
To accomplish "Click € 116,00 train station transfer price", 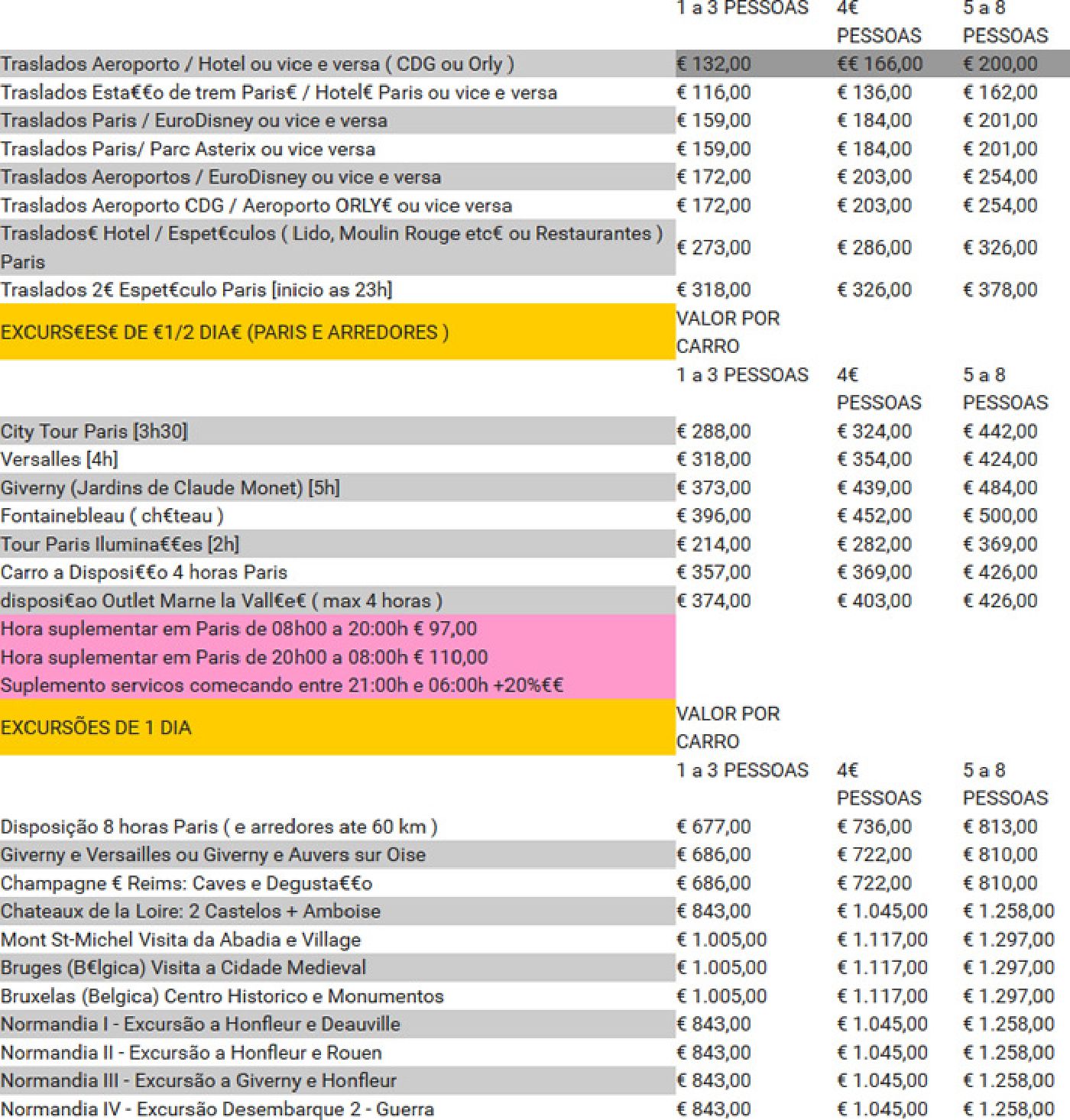I will point(714,92).
